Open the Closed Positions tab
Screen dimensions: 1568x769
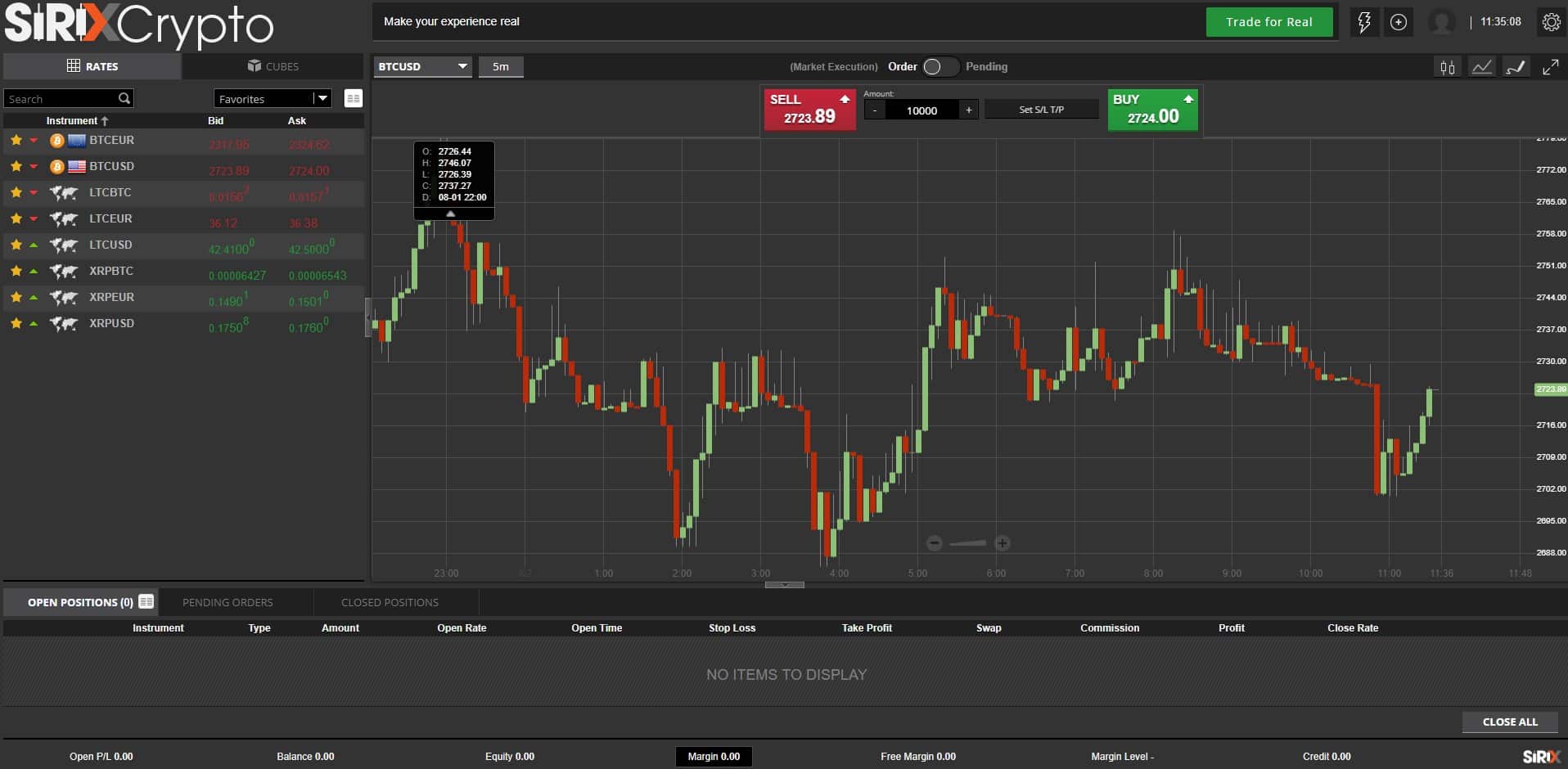pos(390,602)
